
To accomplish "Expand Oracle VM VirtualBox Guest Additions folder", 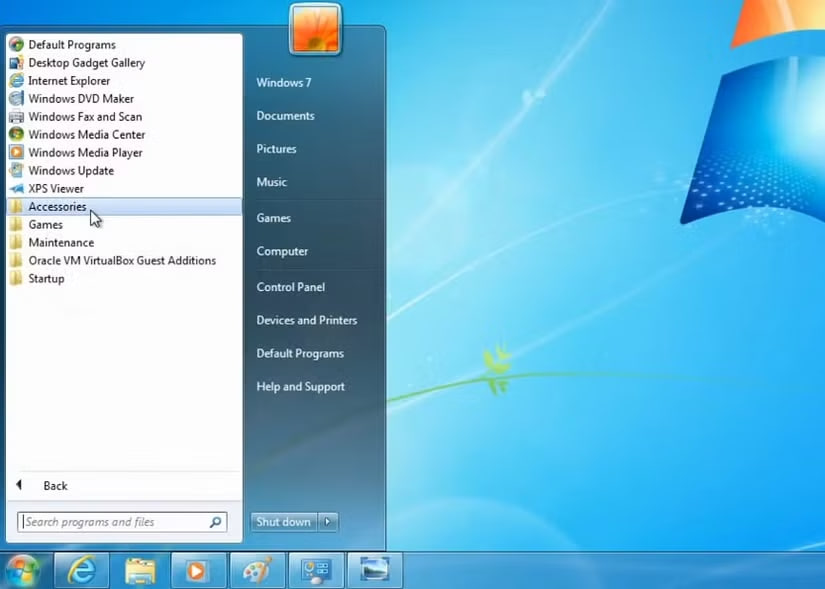I will 124,260.
